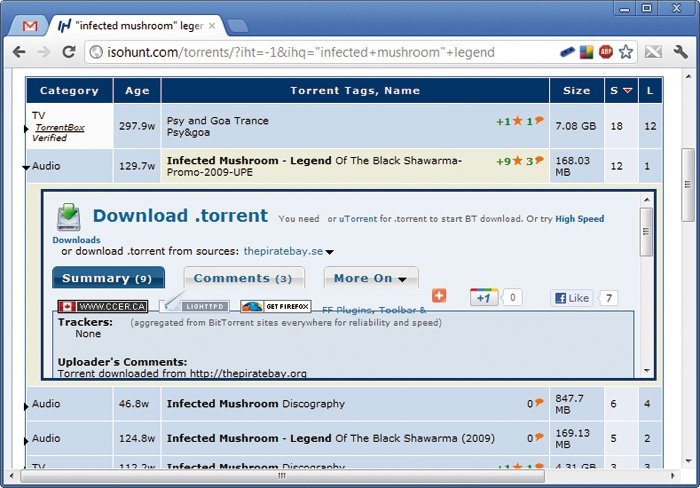Open the Chrome wrench menu
The height and width of the screenshot is (488, 700).
tap(680, 52)
